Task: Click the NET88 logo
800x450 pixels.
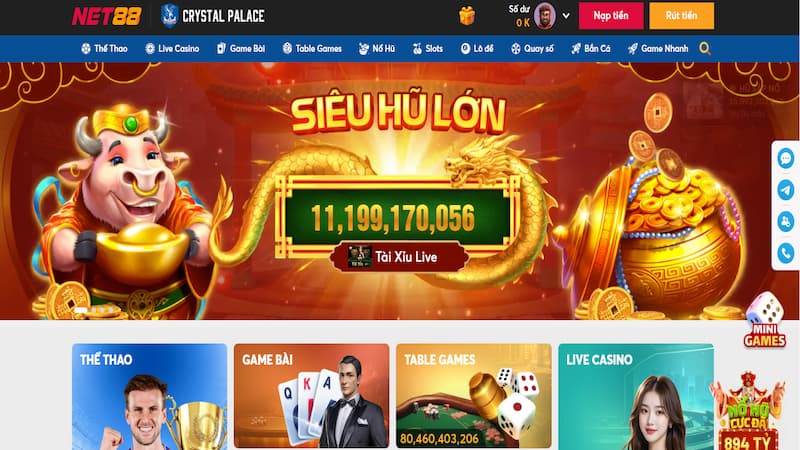Action: pyautogui.click(x=107, y=16)
